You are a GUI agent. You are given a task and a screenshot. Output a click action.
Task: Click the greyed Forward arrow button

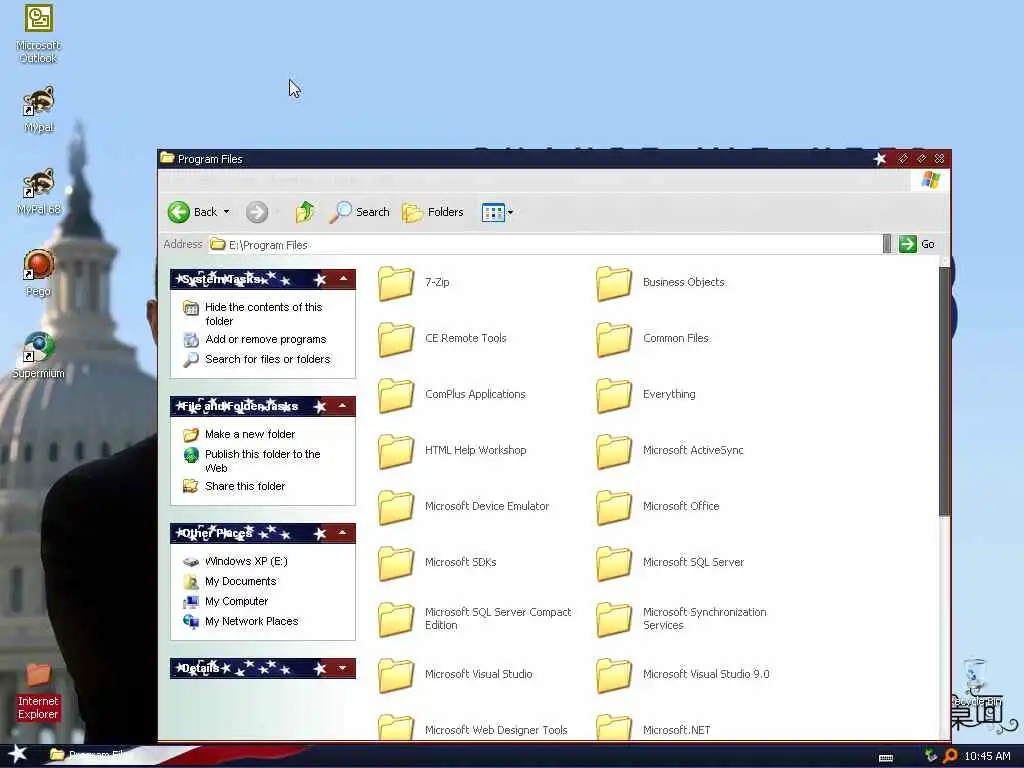pyautogui.click(x=257, y=212)
